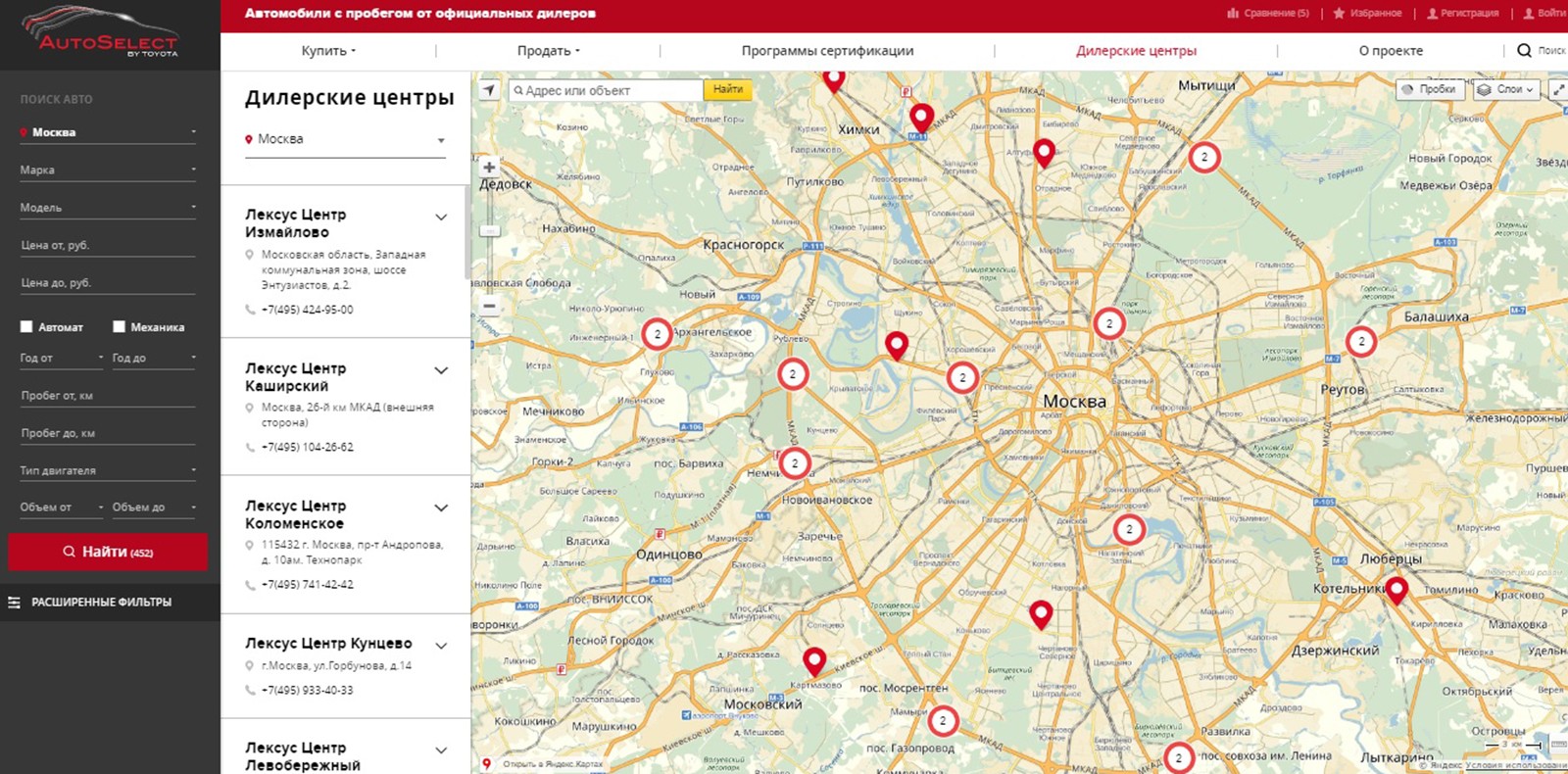The image size is (1568, 774).
Task: Click the dealer pin near Химки
Action: (920, 118)
